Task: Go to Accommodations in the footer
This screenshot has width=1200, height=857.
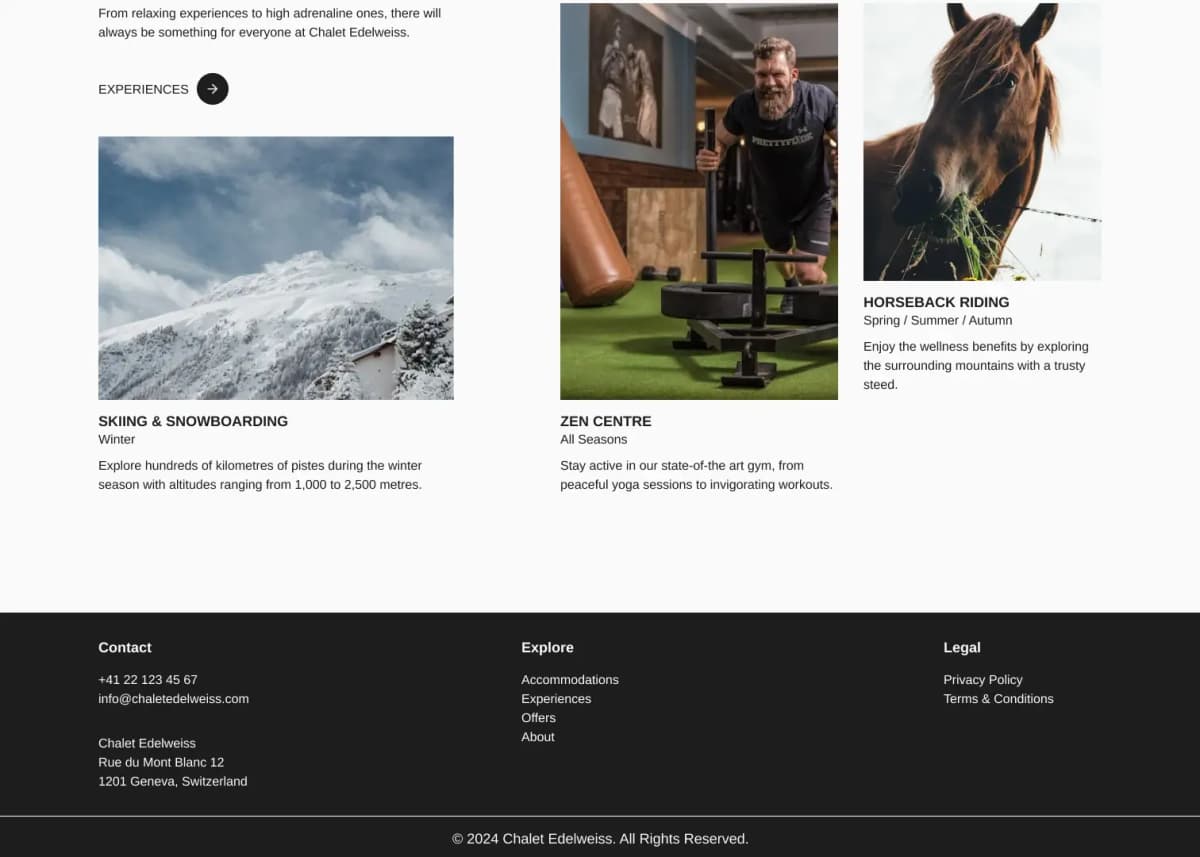Action: click(x=570, y=679)
